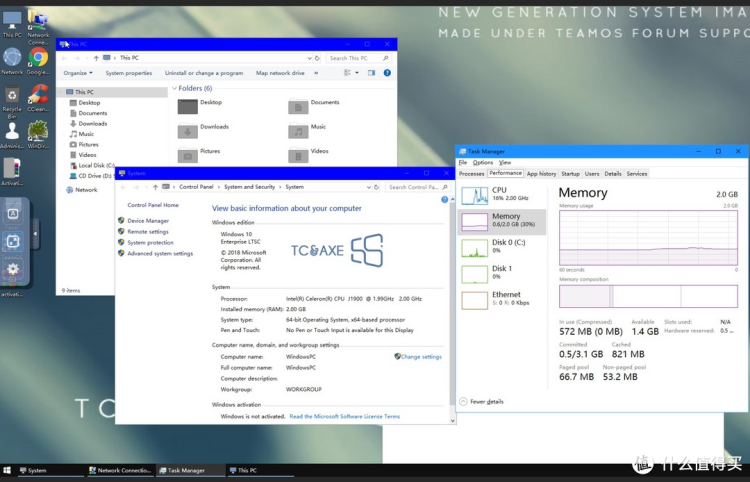Expand side dock panel arrow
The height and width of the screenshot is (482, 750).
click(x=35, y=234)
